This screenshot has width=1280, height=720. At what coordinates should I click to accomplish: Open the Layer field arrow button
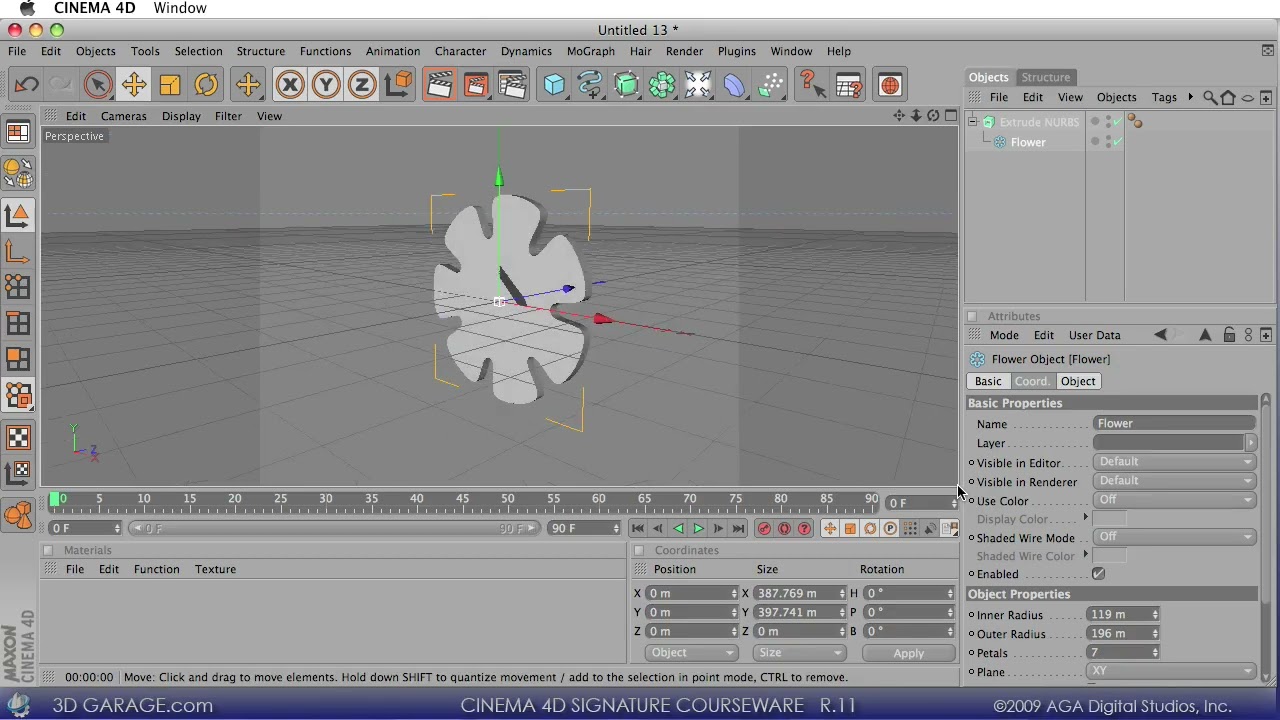pyautogui.click(x=1250, y=443)
